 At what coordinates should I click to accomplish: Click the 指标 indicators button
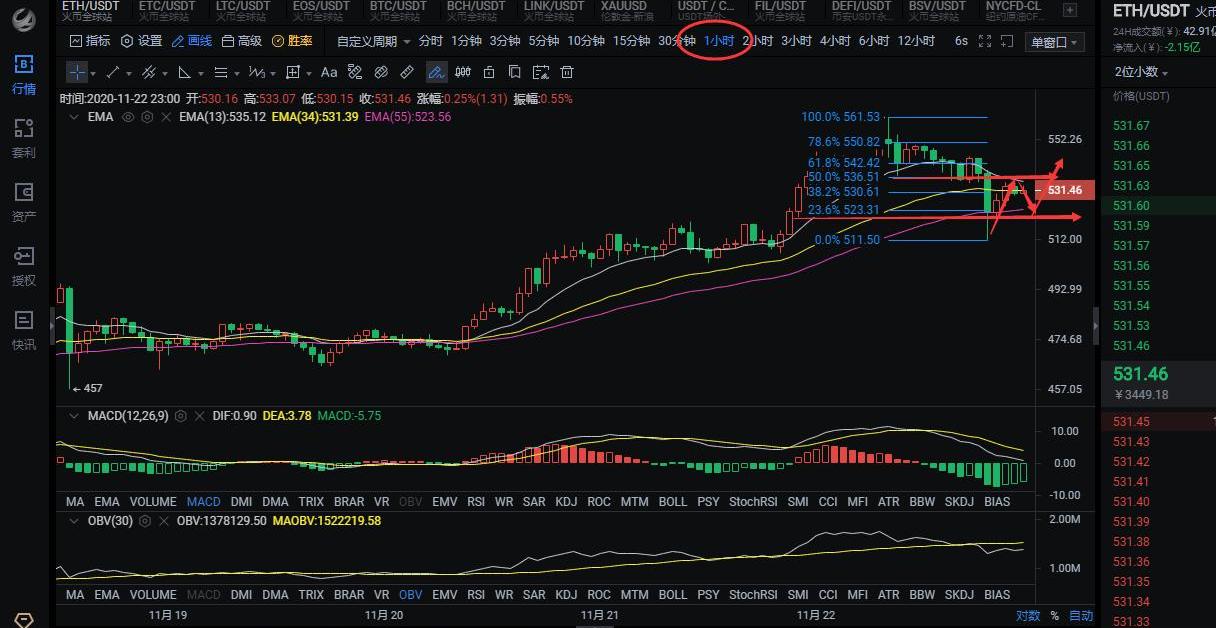click(90, 41)
